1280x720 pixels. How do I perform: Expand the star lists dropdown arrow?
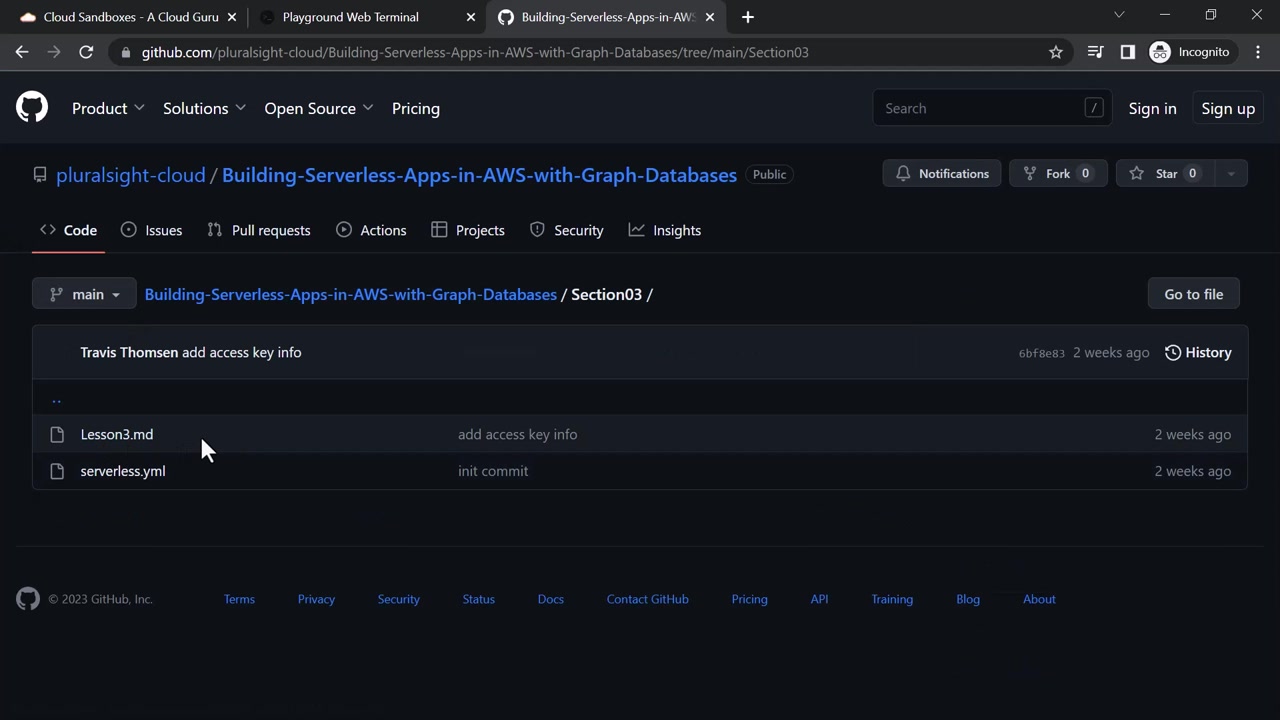point(1231,174)
